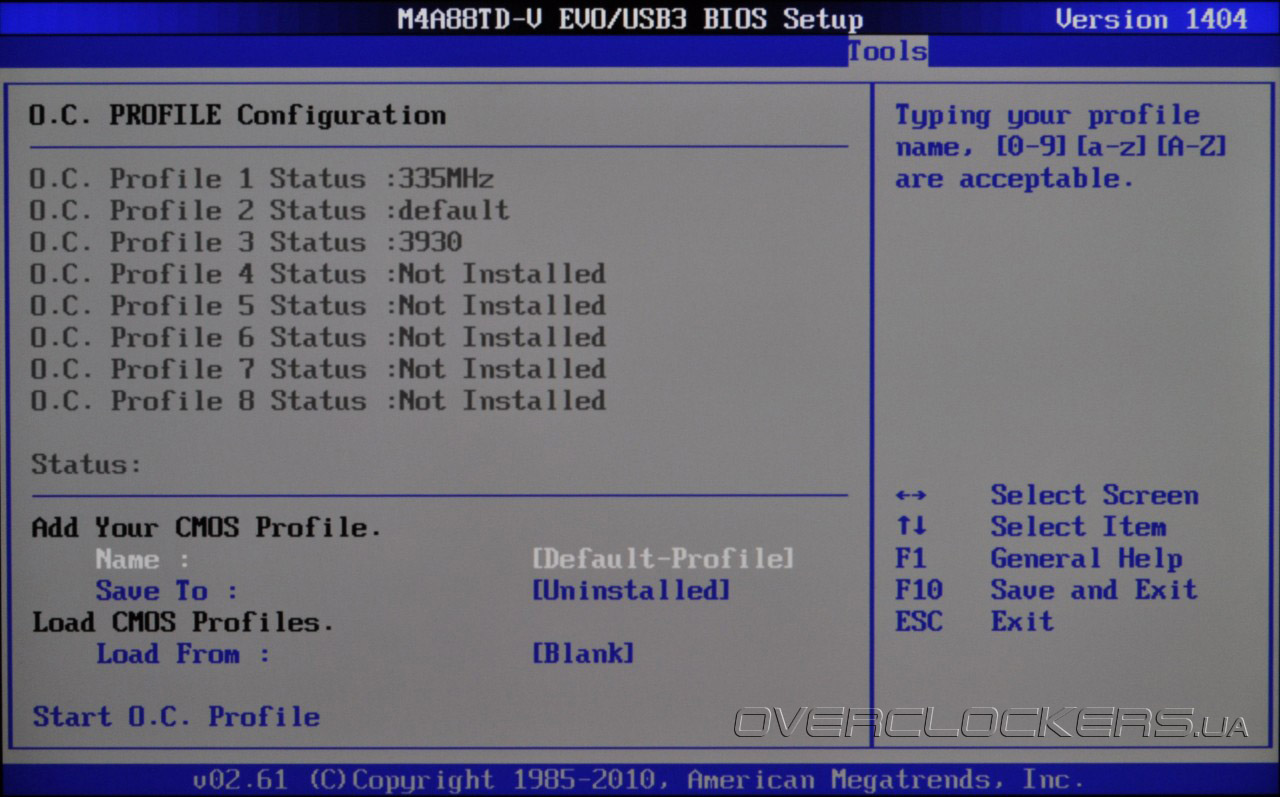Click the American Megatrends copyright line
Viewport: 1280px width, 797px height.
click(639, 780)
